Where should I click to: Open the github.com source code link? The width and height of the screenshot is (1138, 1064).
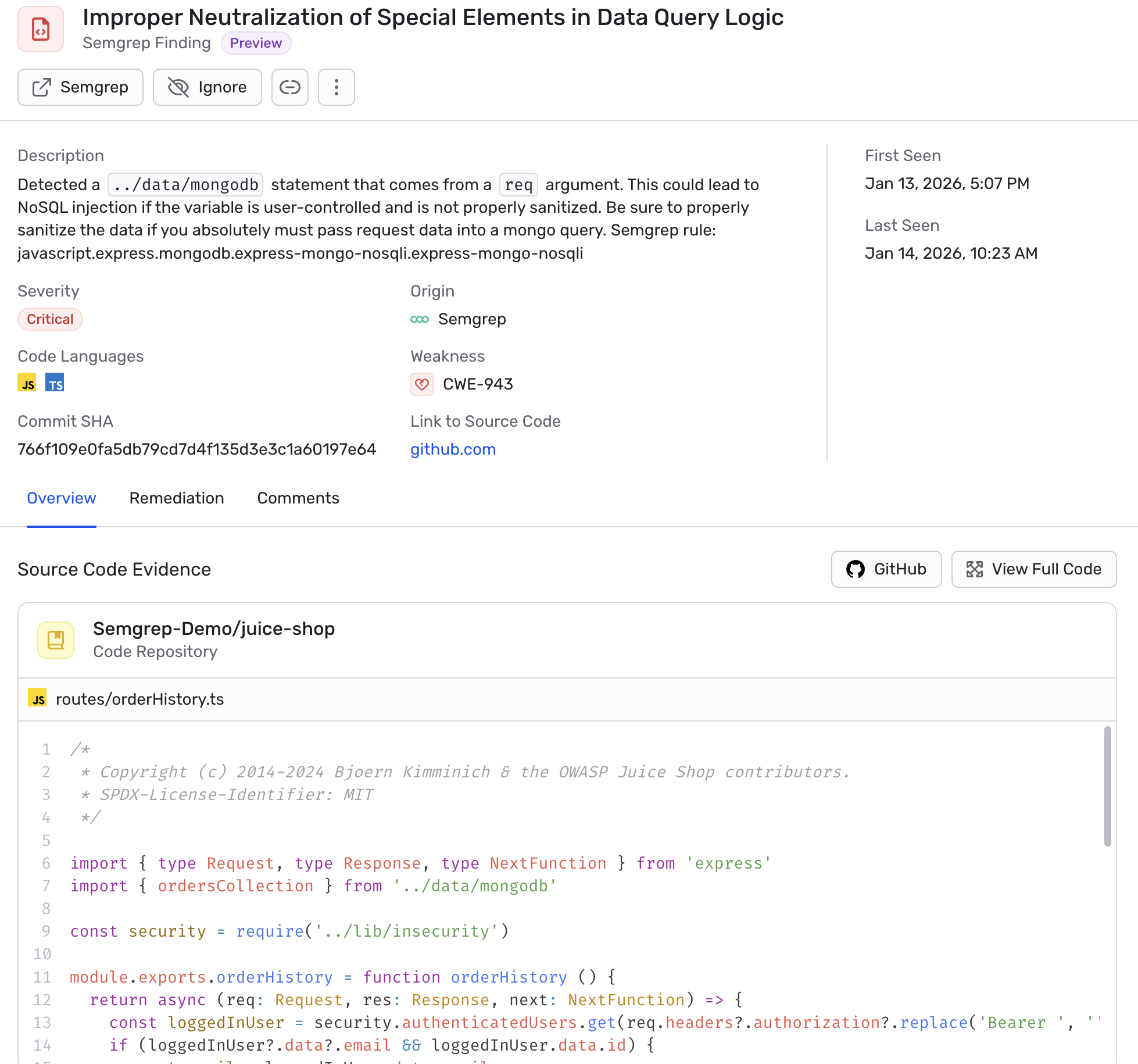tap(453, 449)
